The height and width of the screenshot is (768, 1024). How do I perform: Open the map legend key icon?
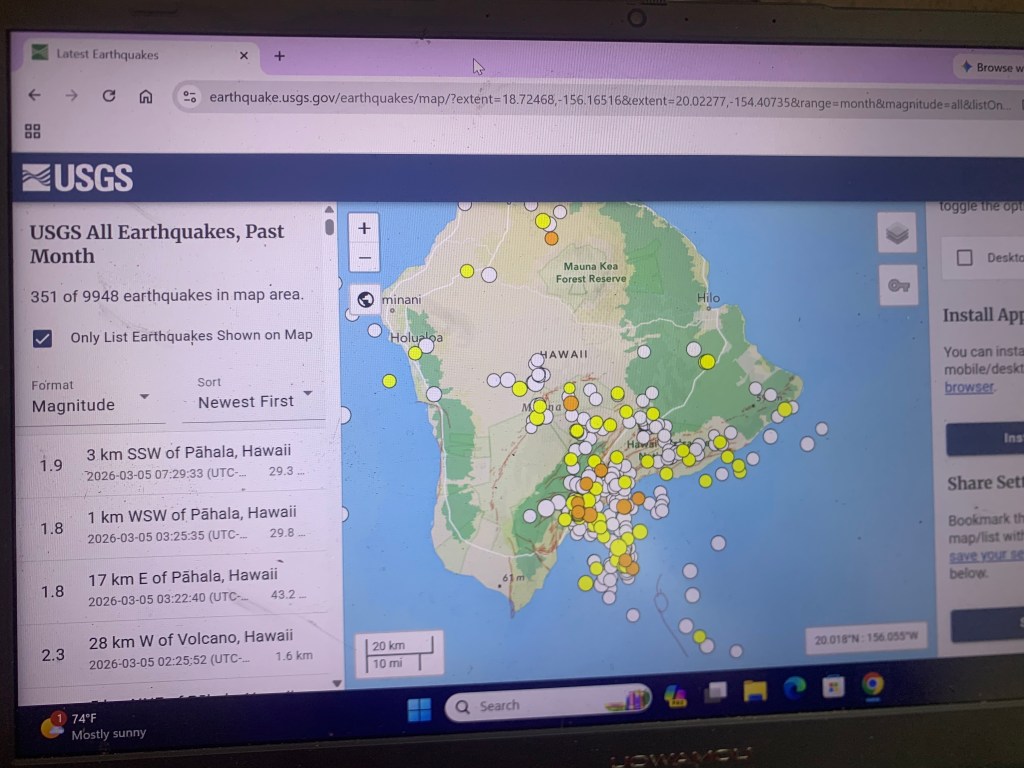pos(897,286)
